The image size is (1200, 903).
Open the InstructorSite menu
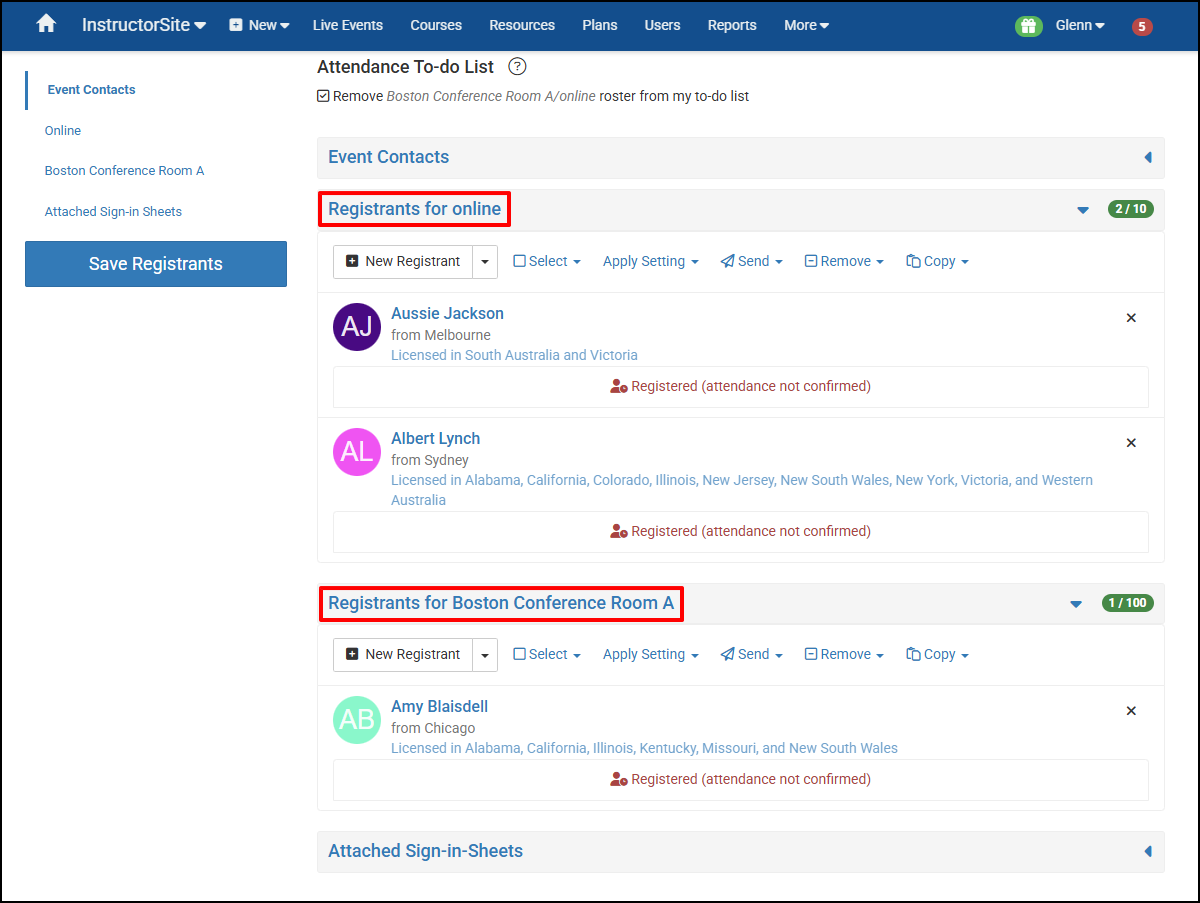click(144, 25)
